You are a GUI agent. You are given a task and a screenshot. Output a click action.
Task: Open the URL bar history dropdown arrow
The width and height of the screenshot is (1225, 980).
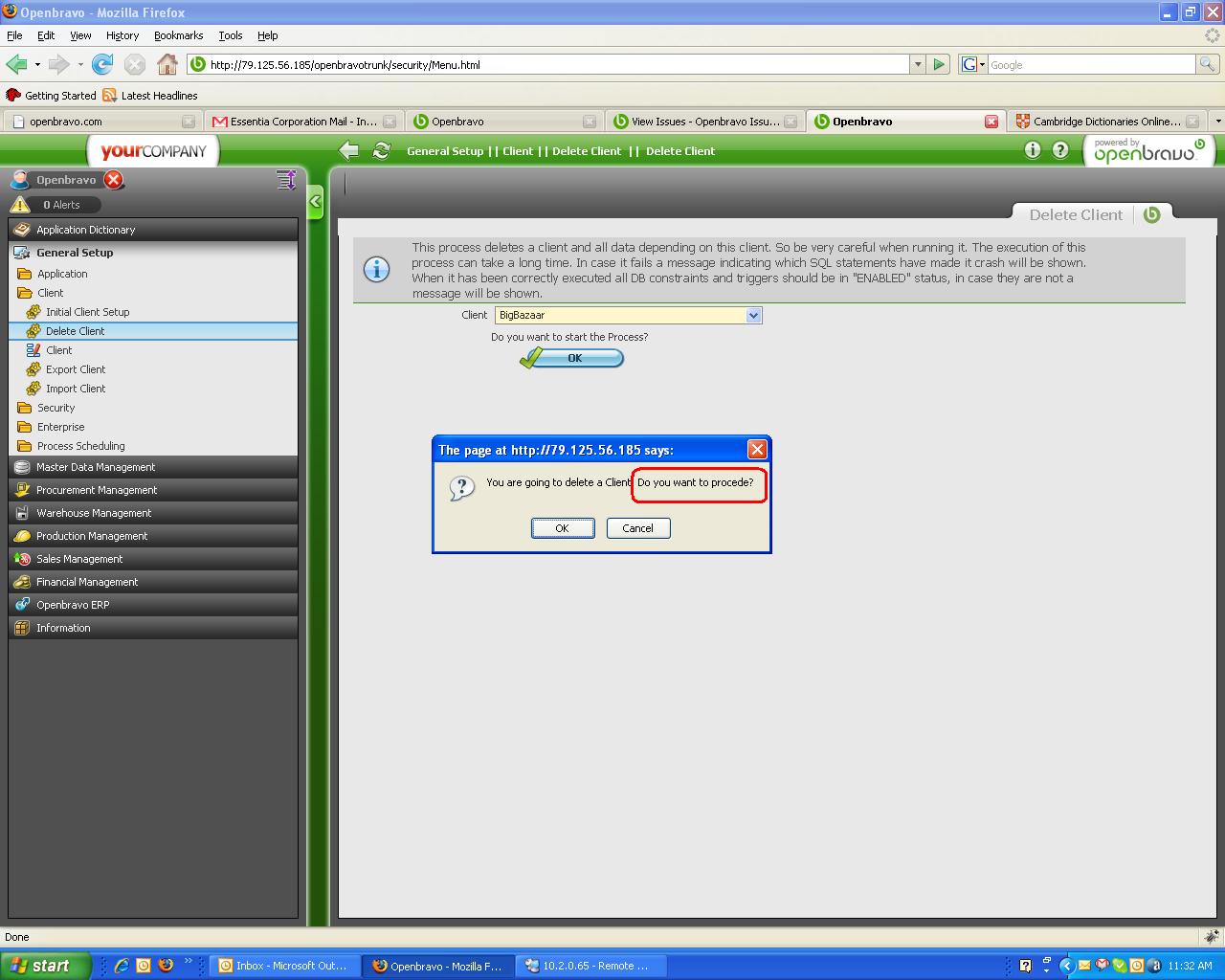918,64
